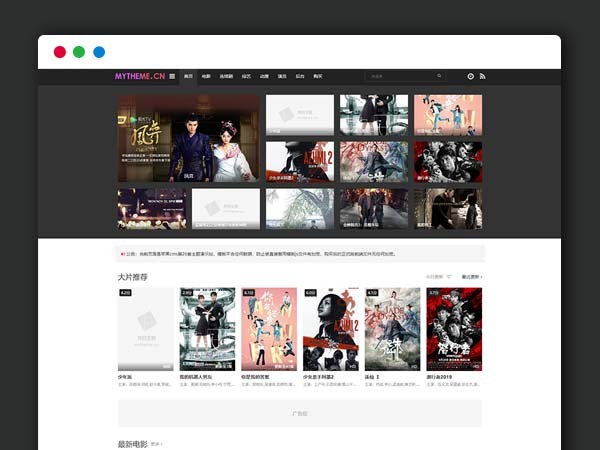The image size is (600, 450).
Task: Open the watch history clock icon
Action: pyautogui.click(x=470, y=76)
